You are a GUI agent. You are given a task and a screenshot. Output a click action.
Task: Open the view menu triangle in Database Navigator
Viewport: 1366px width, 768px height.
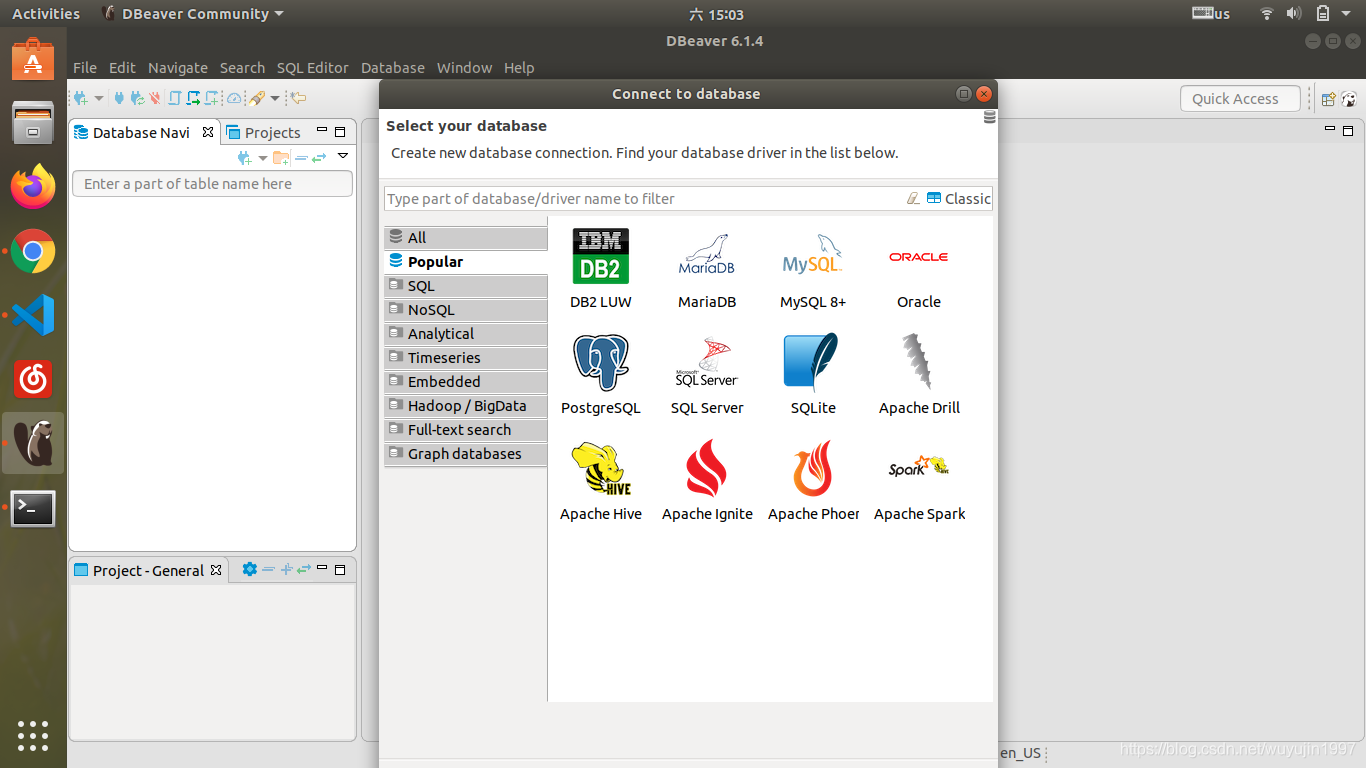point(343,155)
